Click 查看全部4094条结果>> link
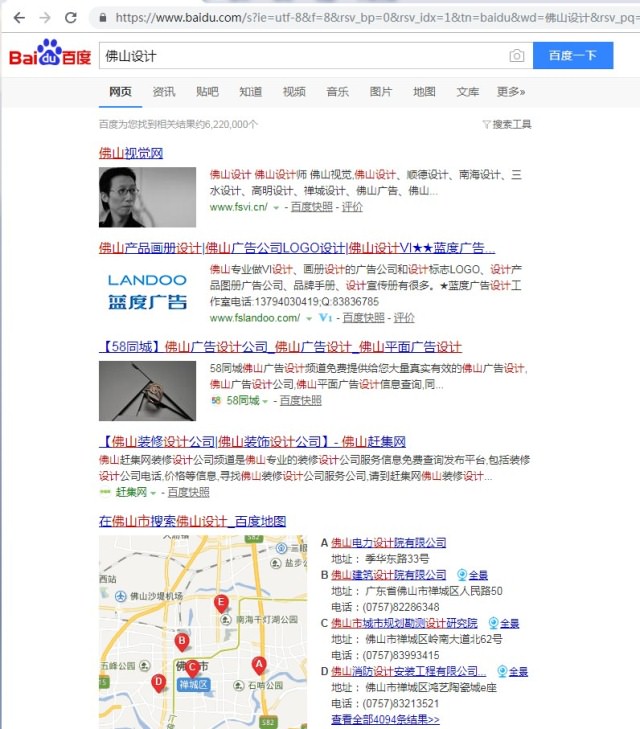 [x=385, y=719]
